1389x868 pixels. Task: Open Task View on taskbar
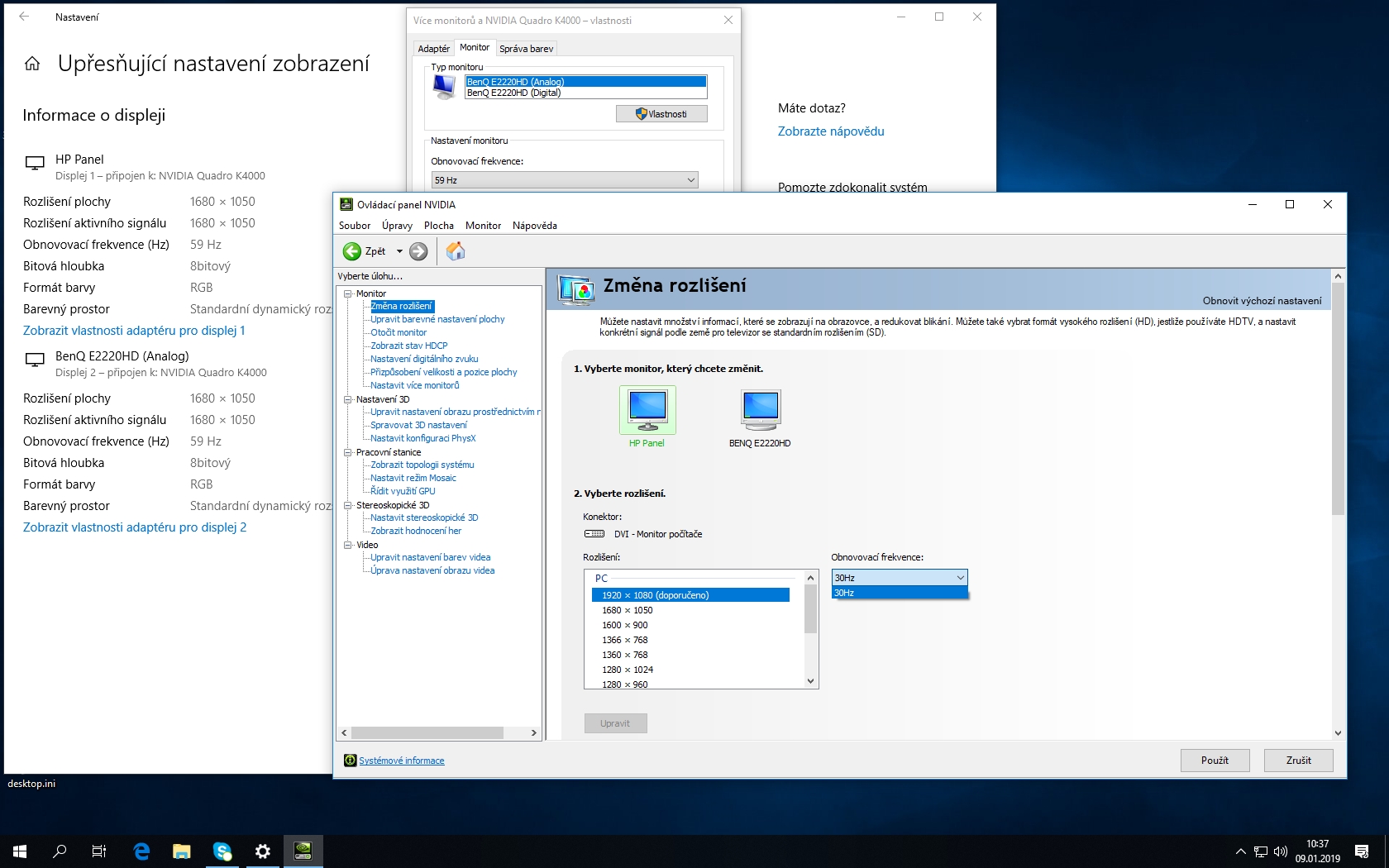(99, 851)
